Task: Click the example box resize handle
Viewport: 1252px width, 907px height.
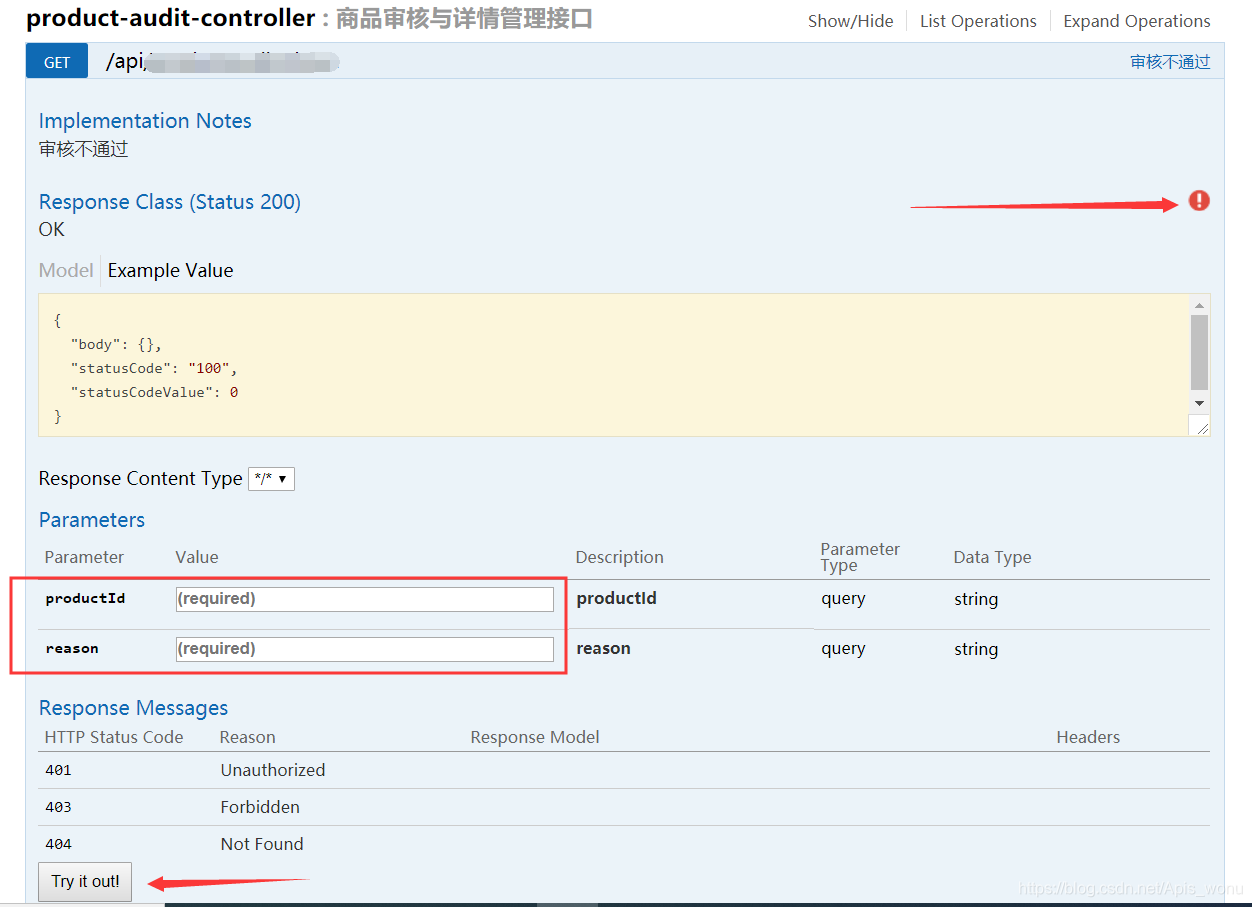Action: click(x=1201, y=427)
